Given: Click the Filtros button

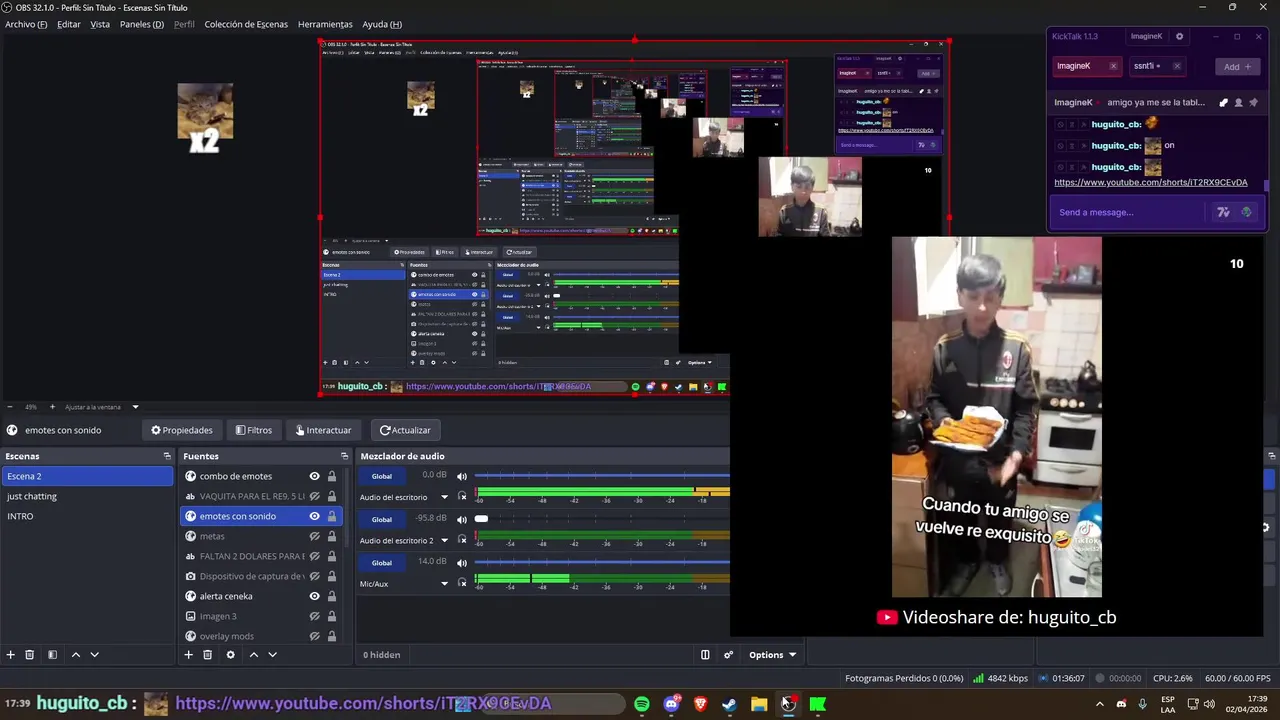Looking at the screenshot, I should 254,430.
